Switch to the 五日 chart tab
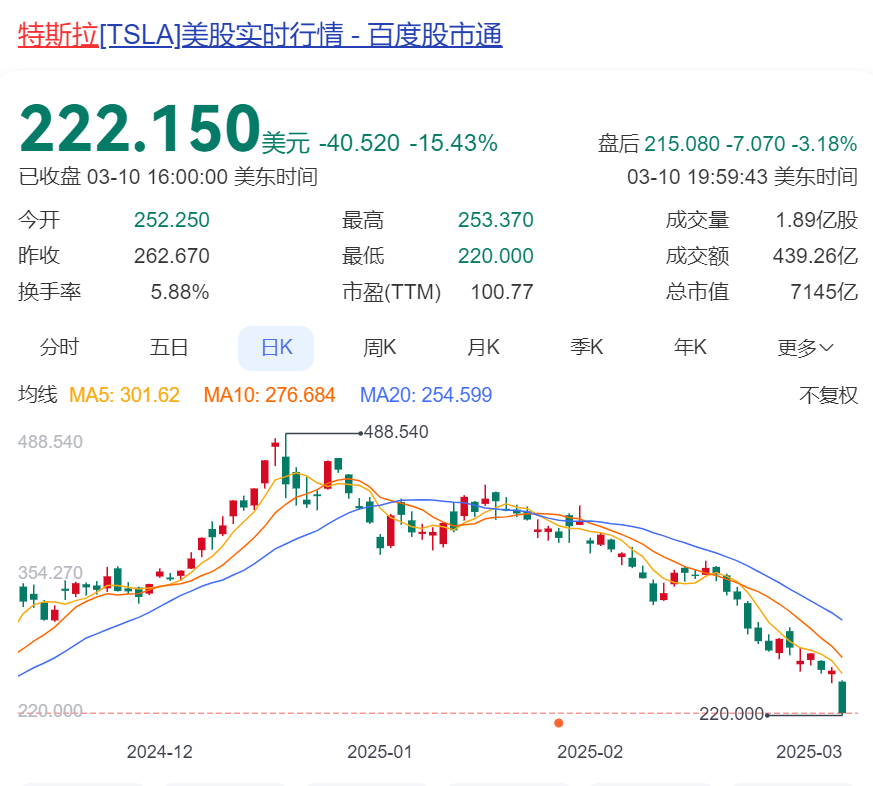Viewport: 873px width, 786px height. [x=168, y=348]
